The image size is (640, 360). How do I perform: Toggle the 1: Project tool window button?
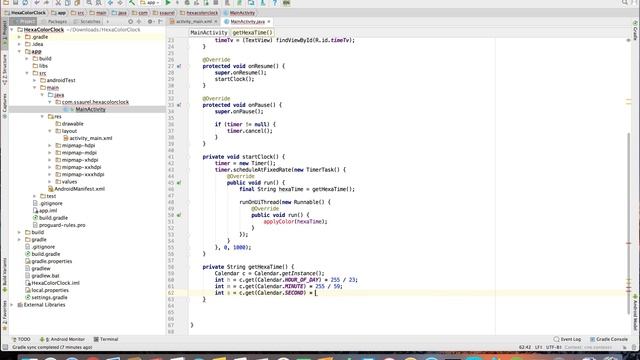pyautogui.click(x=4, y=33)
